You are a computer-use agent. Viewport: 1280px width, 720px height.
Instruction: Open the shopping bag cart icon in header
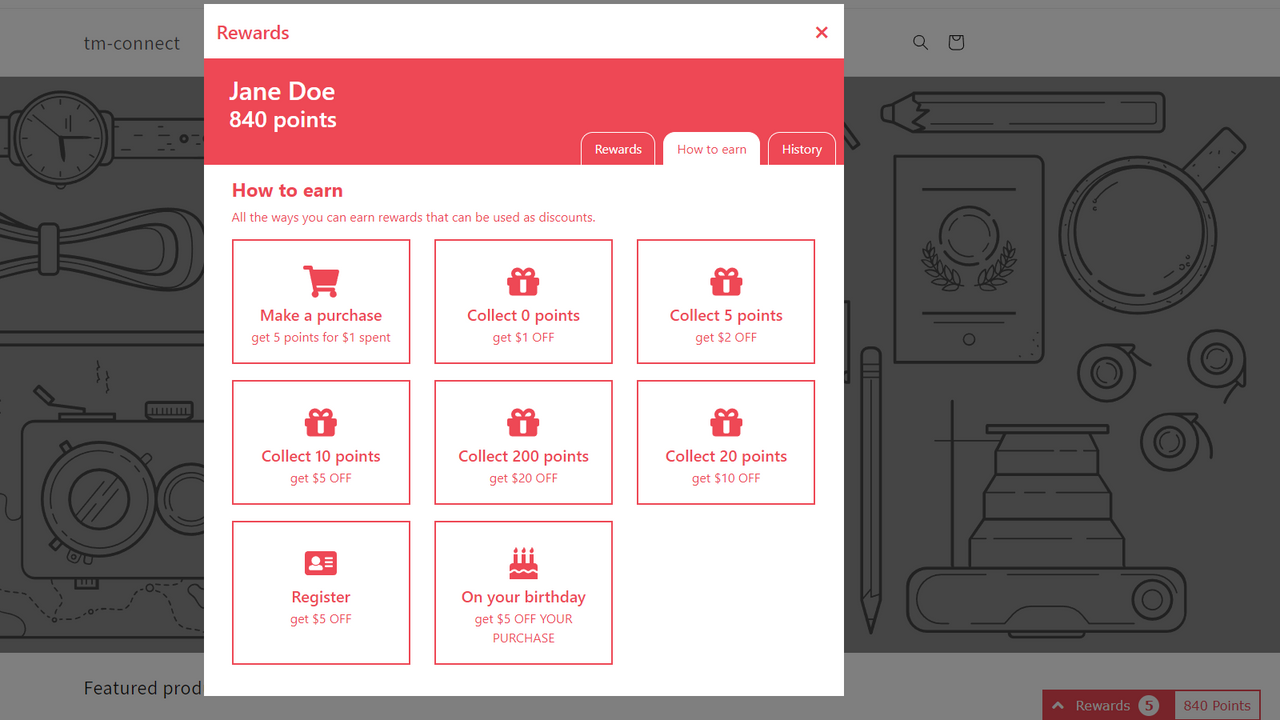pos(956,42)
